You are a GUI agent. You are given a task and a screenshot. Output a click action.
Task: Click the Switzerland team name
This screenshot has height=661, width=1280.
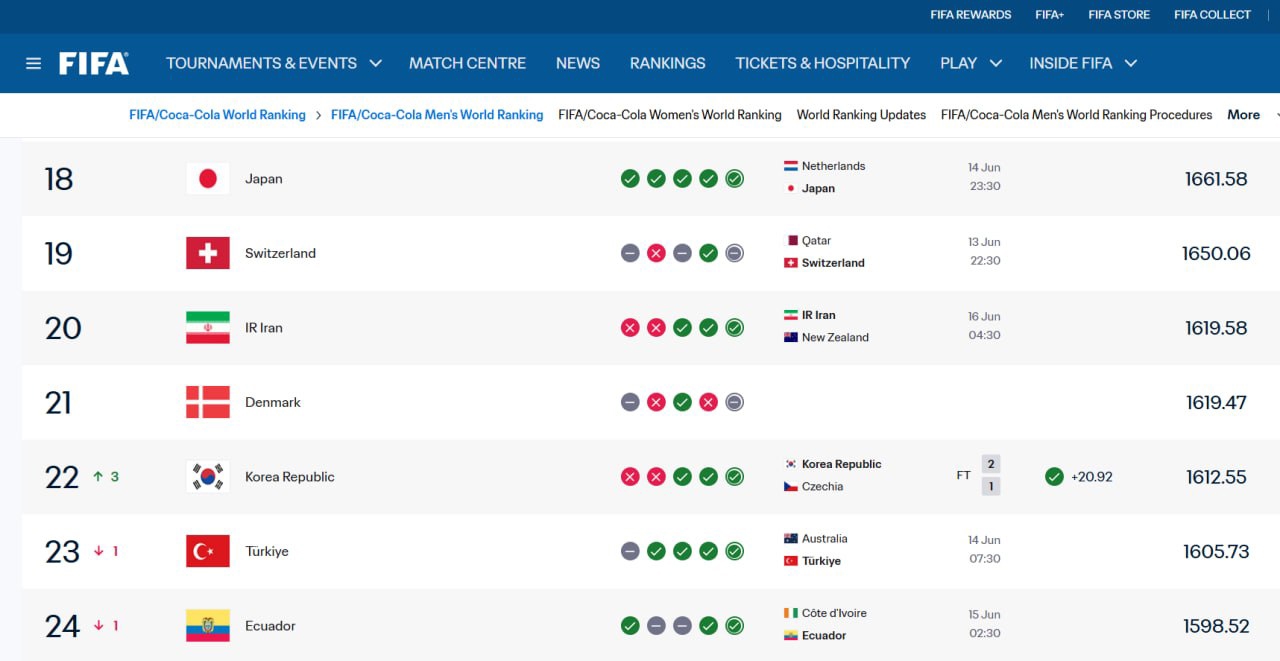[x=280, y=253]
